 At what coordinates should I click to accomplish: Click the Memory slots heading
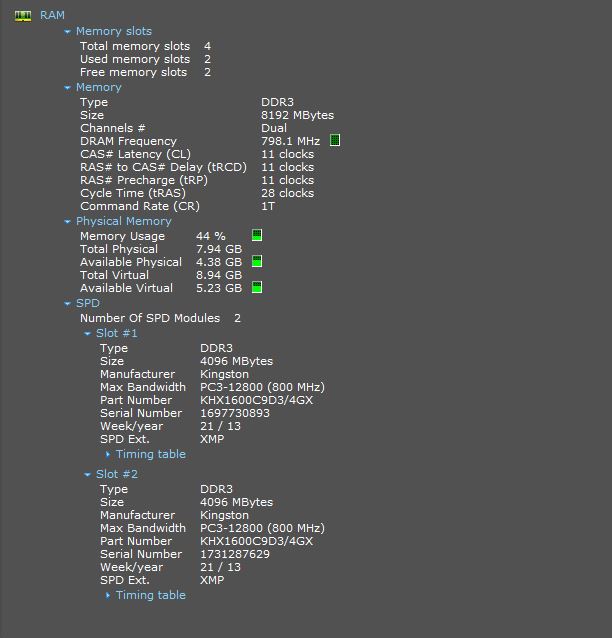(x=114, y=31)
